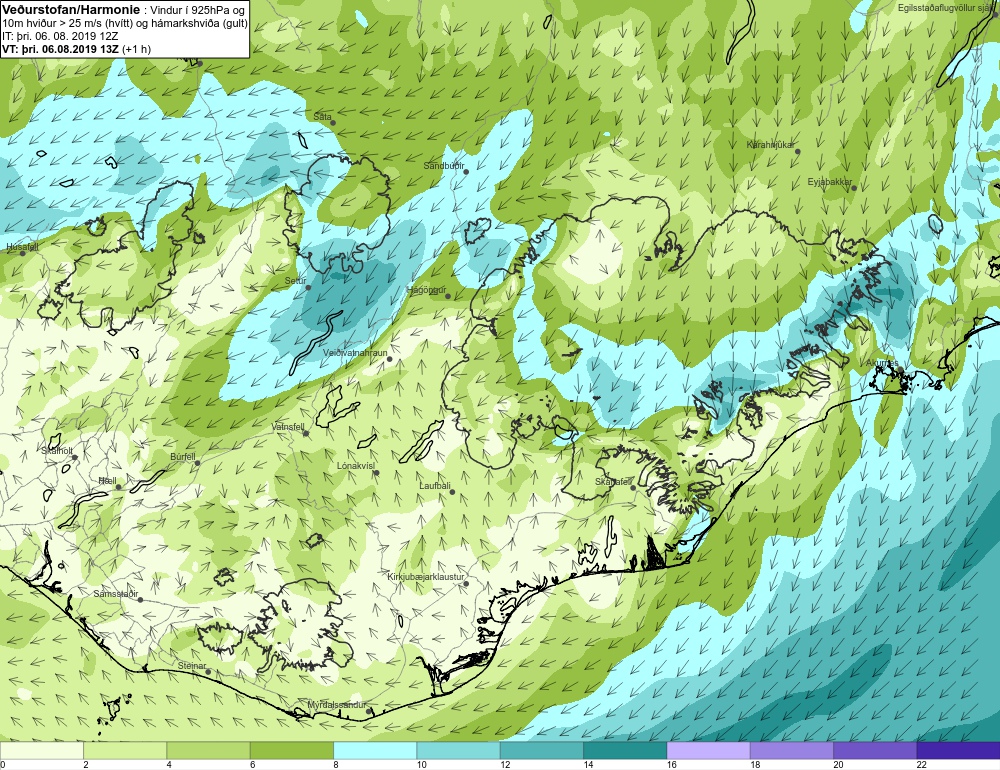Click the Lónakvísl station label
This screenshot has width=1000, height=770.
(355, 466)
